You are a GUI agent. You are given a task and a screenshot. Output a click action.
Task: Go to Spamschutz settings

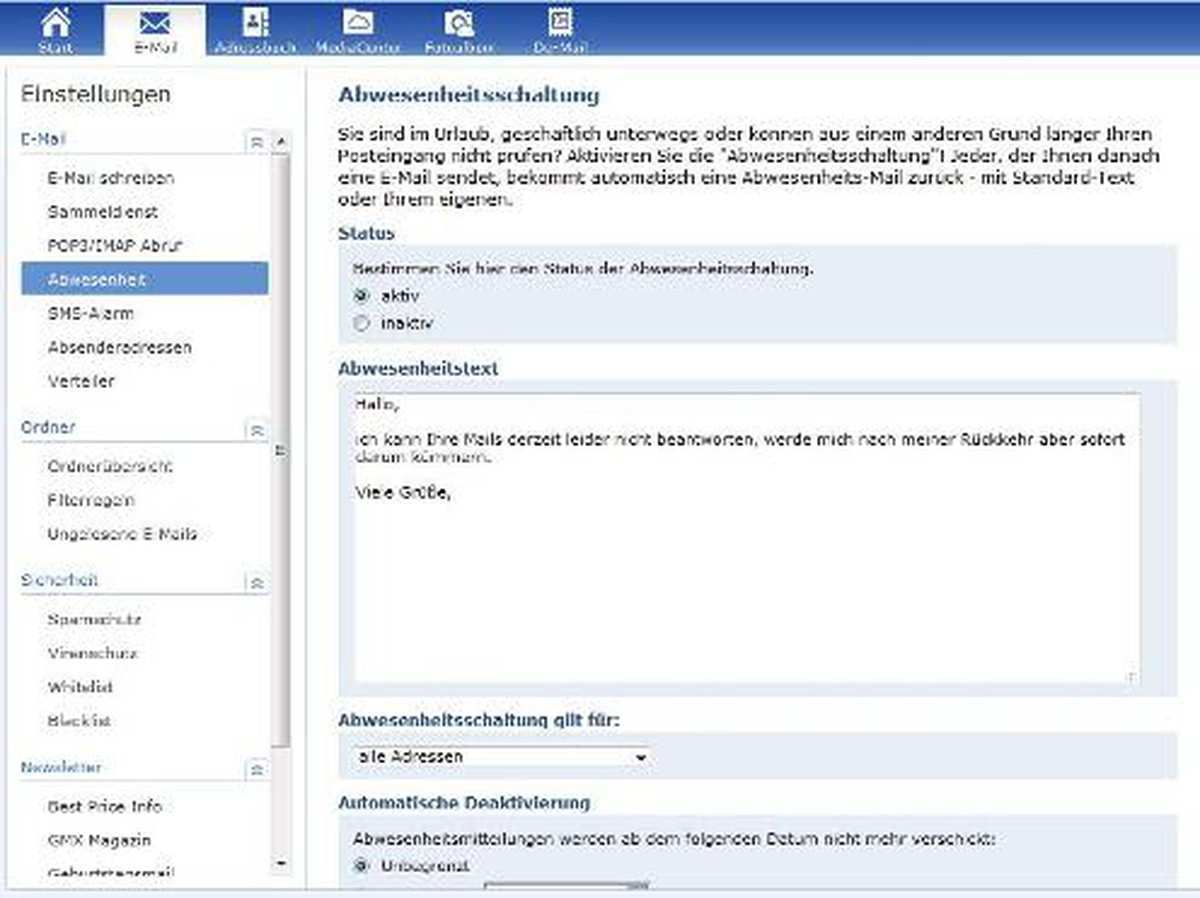tap(94, 619)
